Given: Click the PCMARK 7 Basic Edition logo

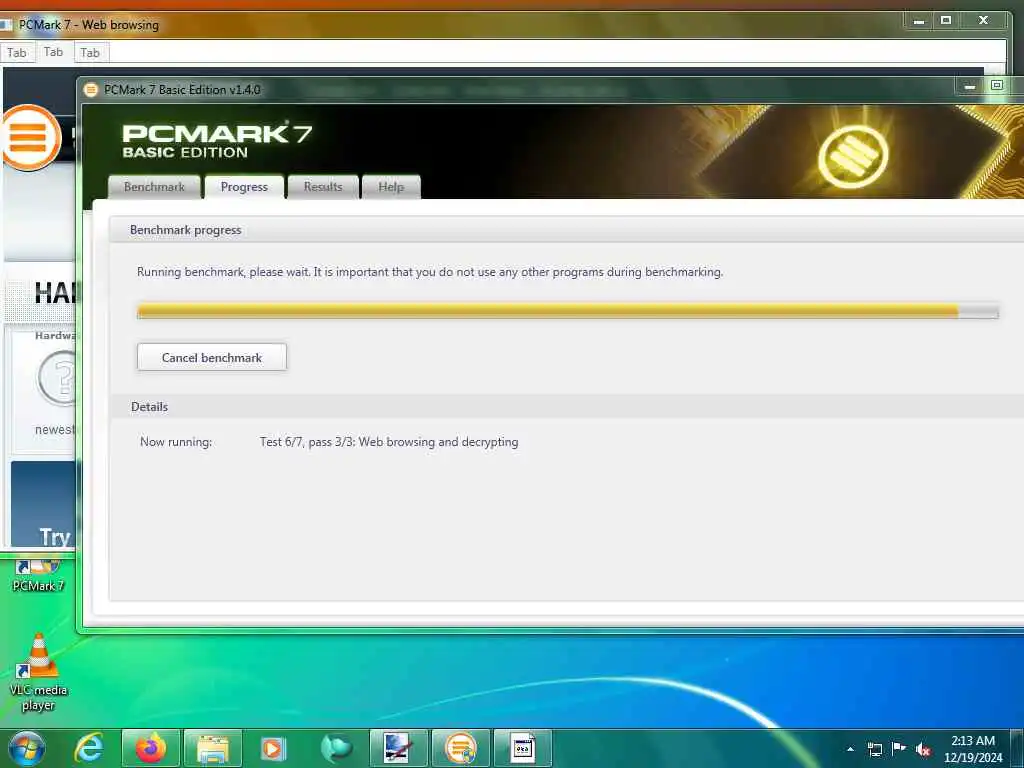Looking at the screenshot, I should [x=217, y=140].
